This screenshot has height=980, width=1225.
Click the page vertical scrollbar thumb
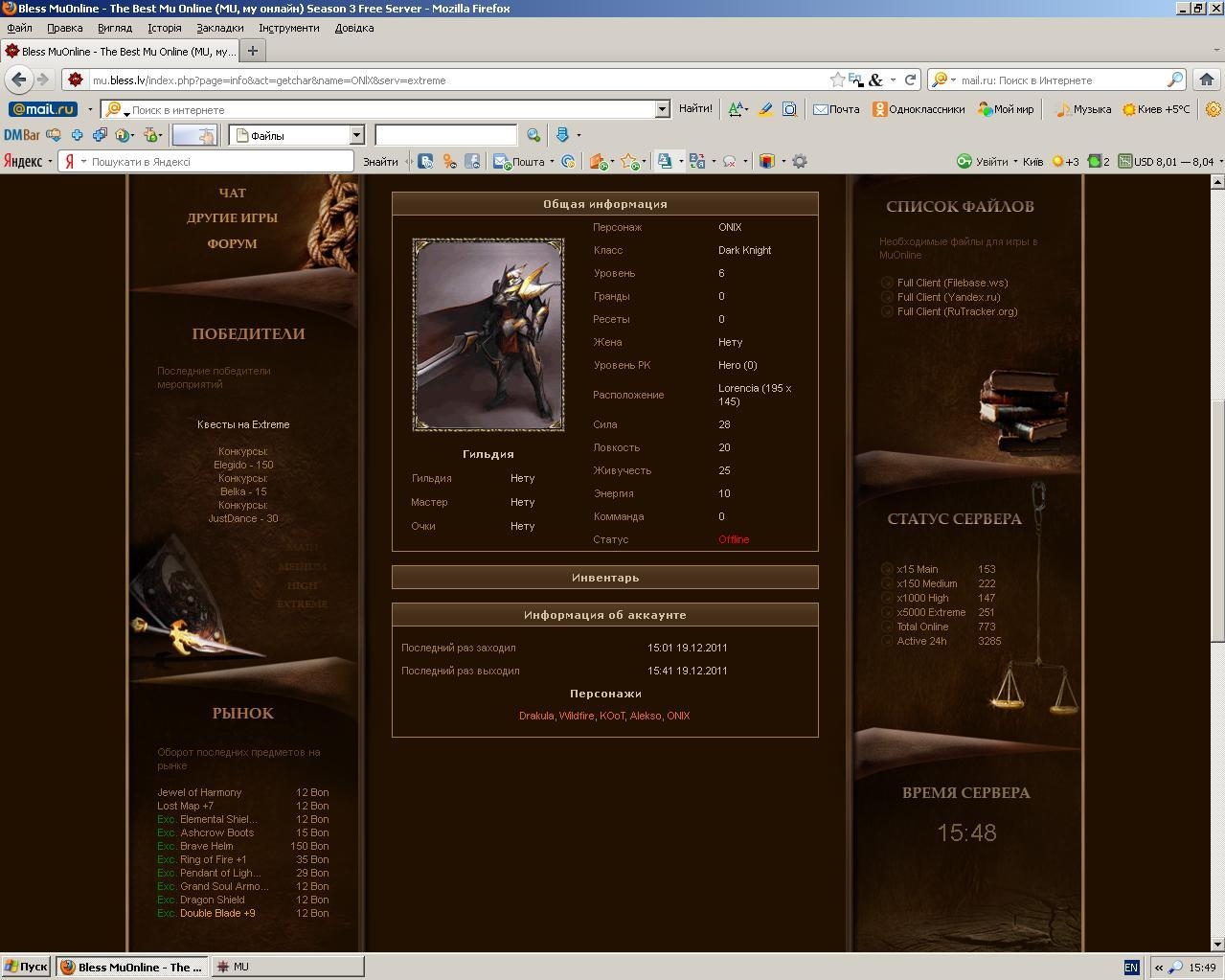[1217, 519]
